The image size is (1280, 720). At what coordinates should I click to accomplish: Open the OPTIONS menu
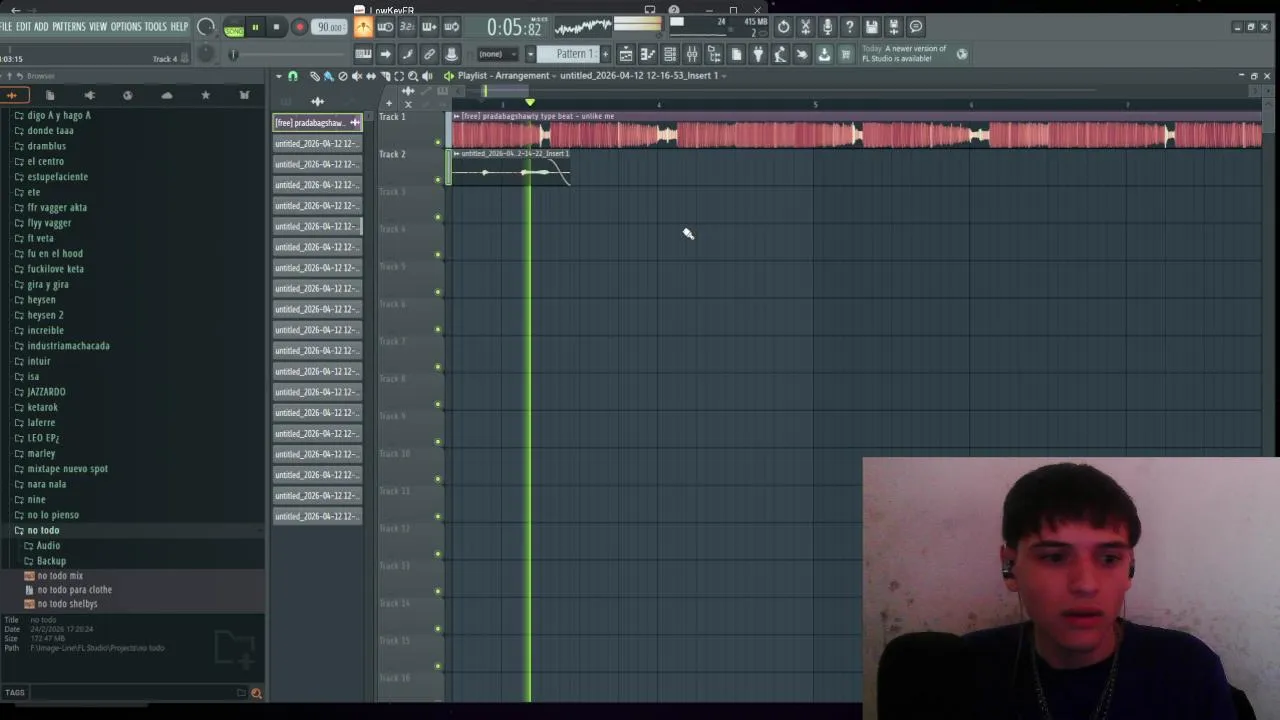[126, 26]
